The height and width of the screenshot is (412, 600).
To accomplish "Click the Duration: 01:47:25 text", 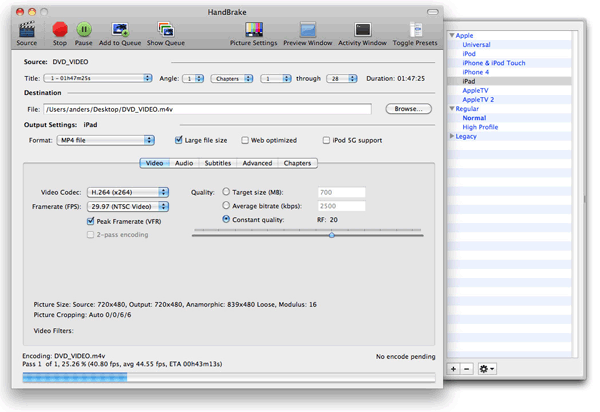I will click(395, 78).
